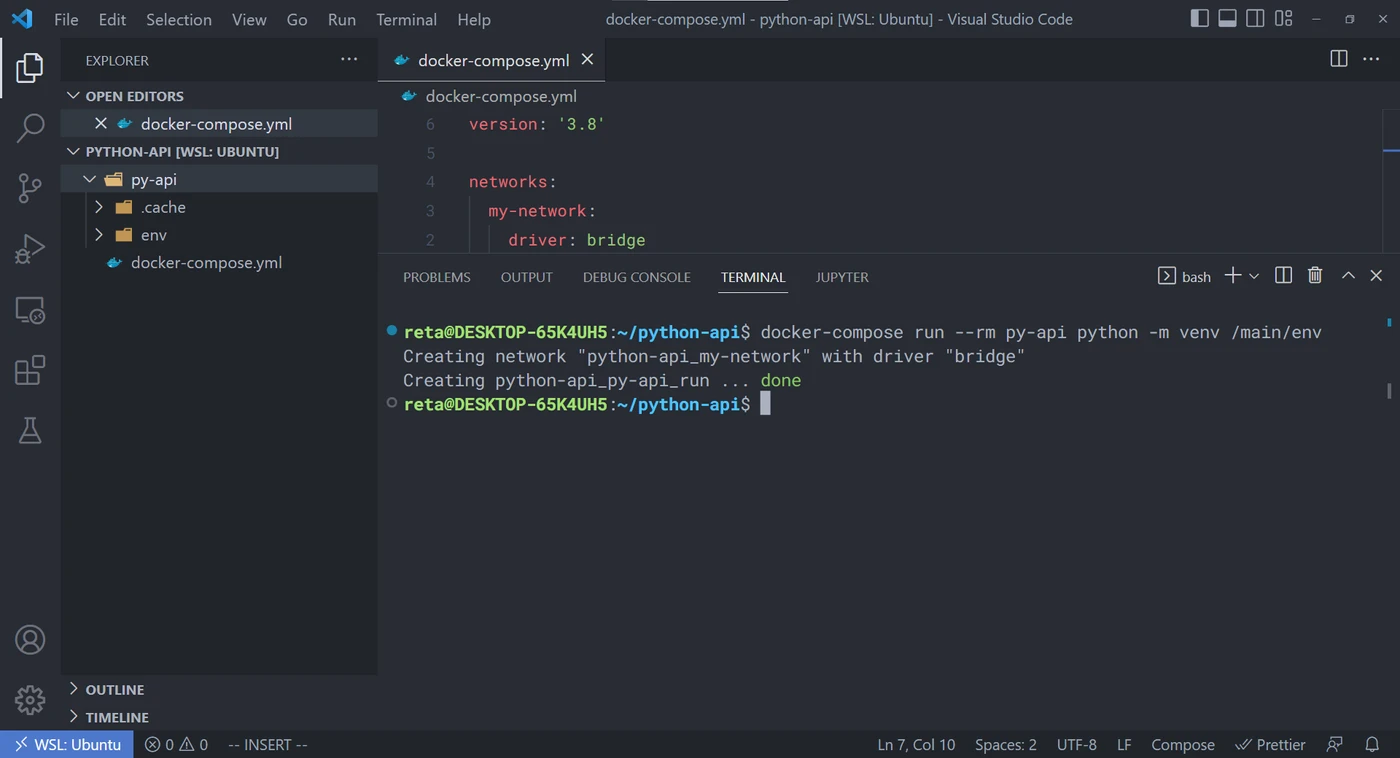Toggle the bottom panel layout icon
Screen dimensions: 1400x758
(x=1228, y=19)
